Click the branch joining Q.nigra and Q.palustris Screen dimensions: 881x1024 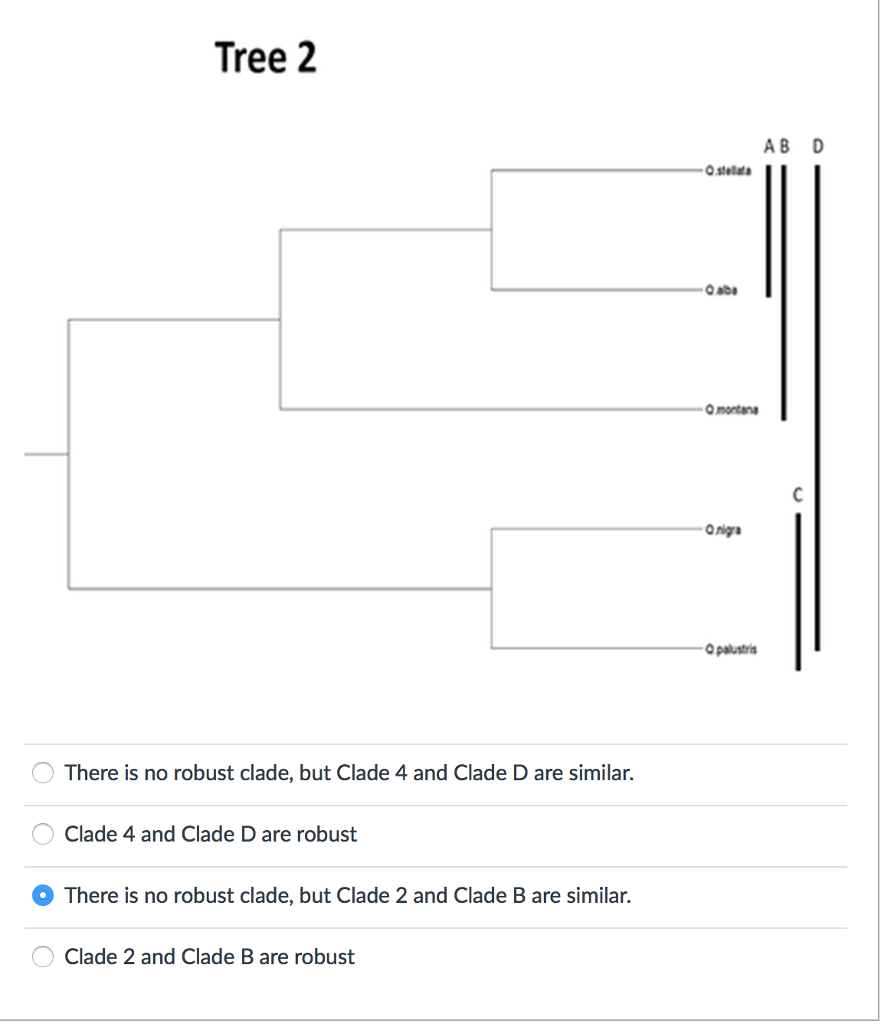click(x=490, y=589)
